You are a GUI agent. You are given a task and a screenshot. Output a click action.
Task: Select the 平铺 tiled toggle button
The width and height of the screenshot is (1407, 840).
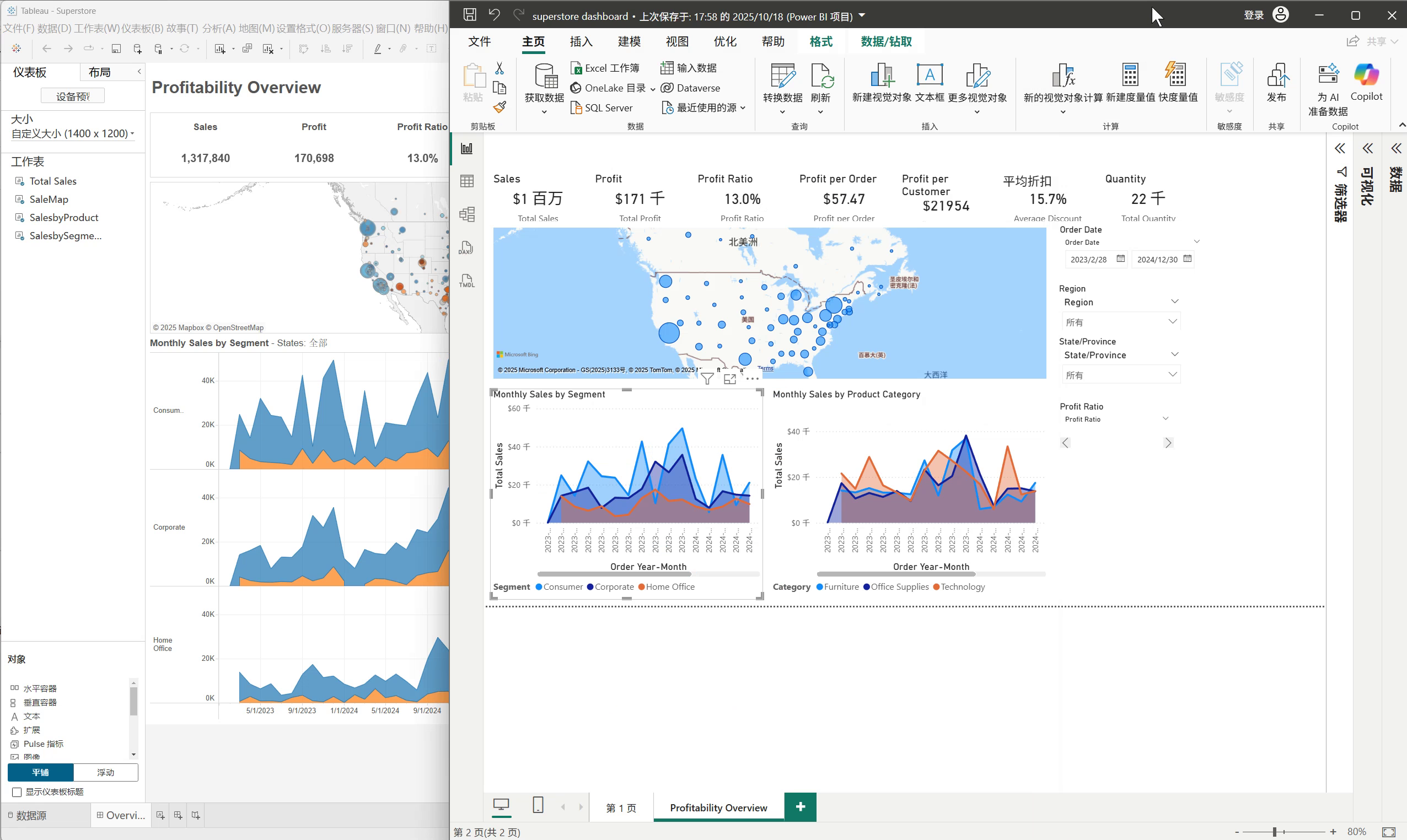40,772
